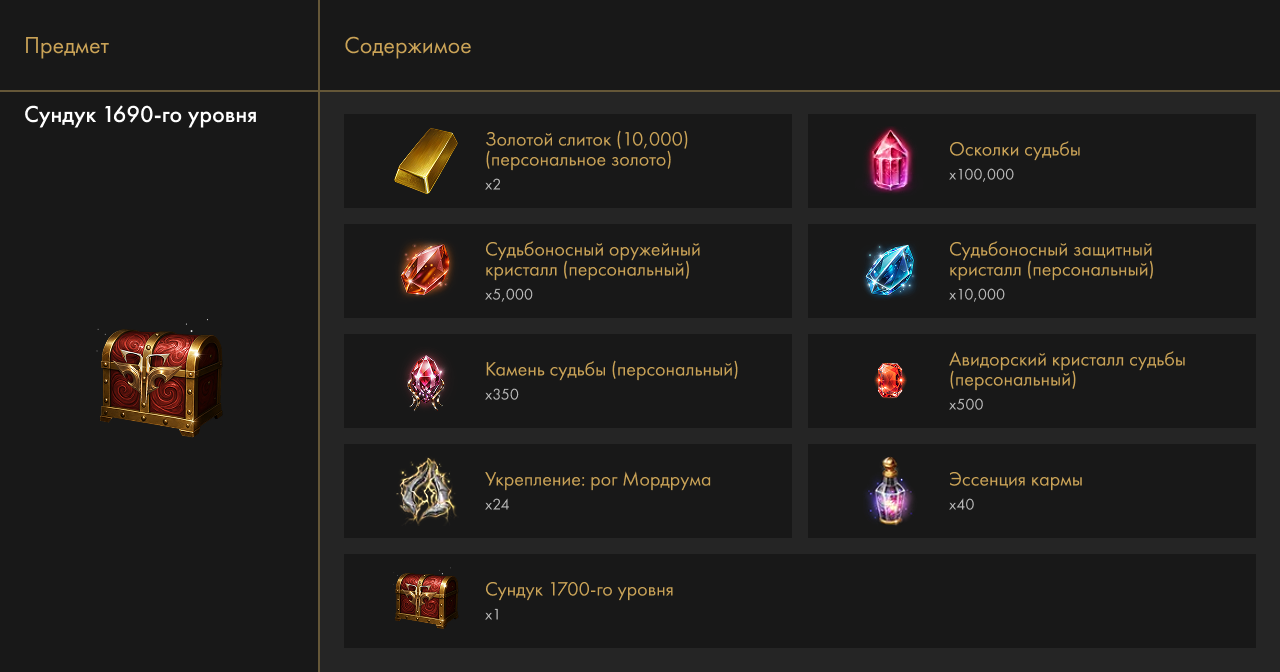
Task: Click the Сундук 1700-го уровня item name
Action: (x=579, y=590)
